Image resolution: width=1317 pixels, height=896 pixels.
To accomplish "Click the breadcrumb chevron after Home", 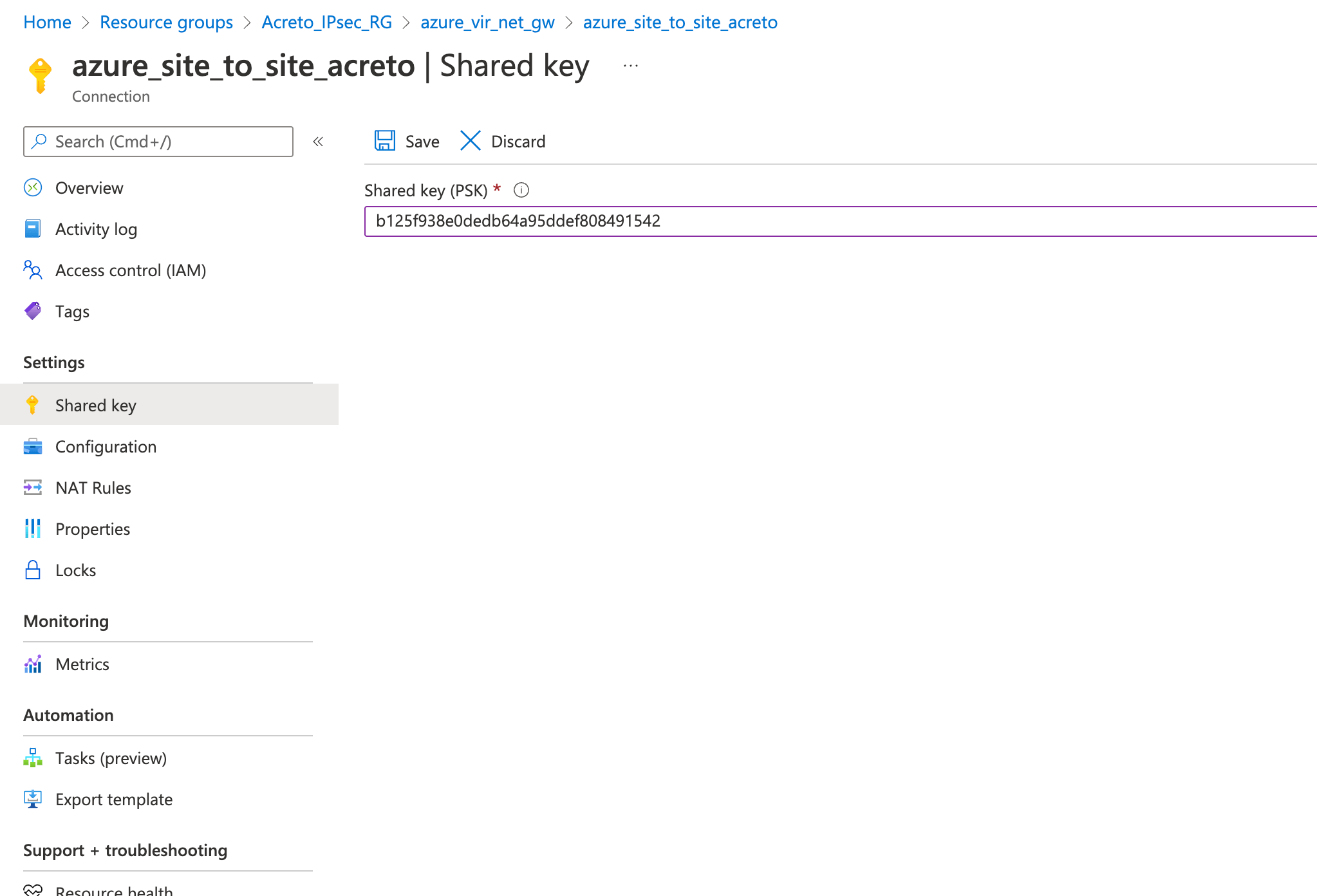I will [x=86, y=23].
